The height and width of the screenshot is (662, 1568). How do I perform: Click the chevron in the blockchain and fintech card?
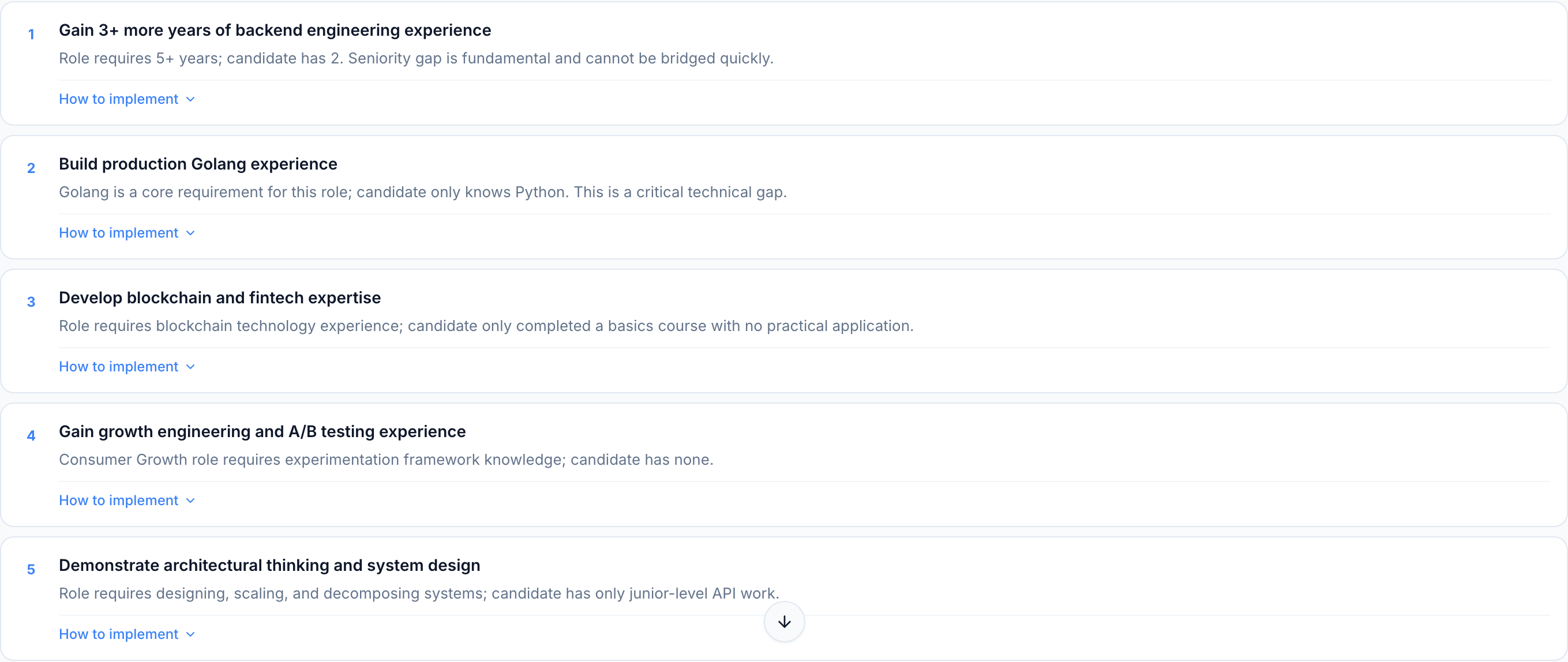pos(190,367)
